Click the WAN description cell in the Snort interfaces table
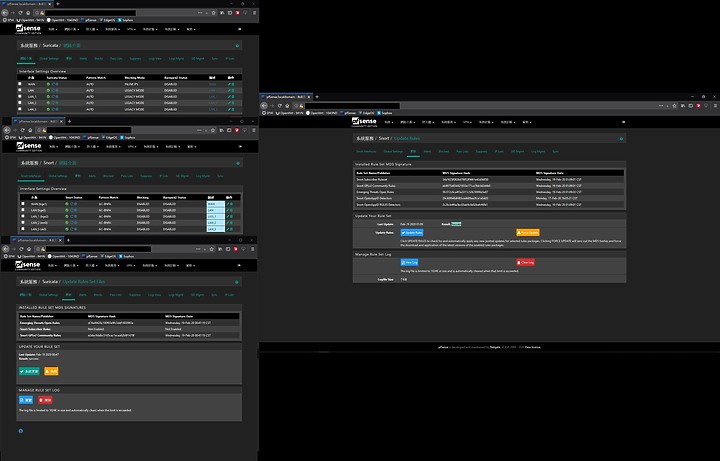Image resolution: width=720 pixels, height=461 pixels. (x=216, y=204)
